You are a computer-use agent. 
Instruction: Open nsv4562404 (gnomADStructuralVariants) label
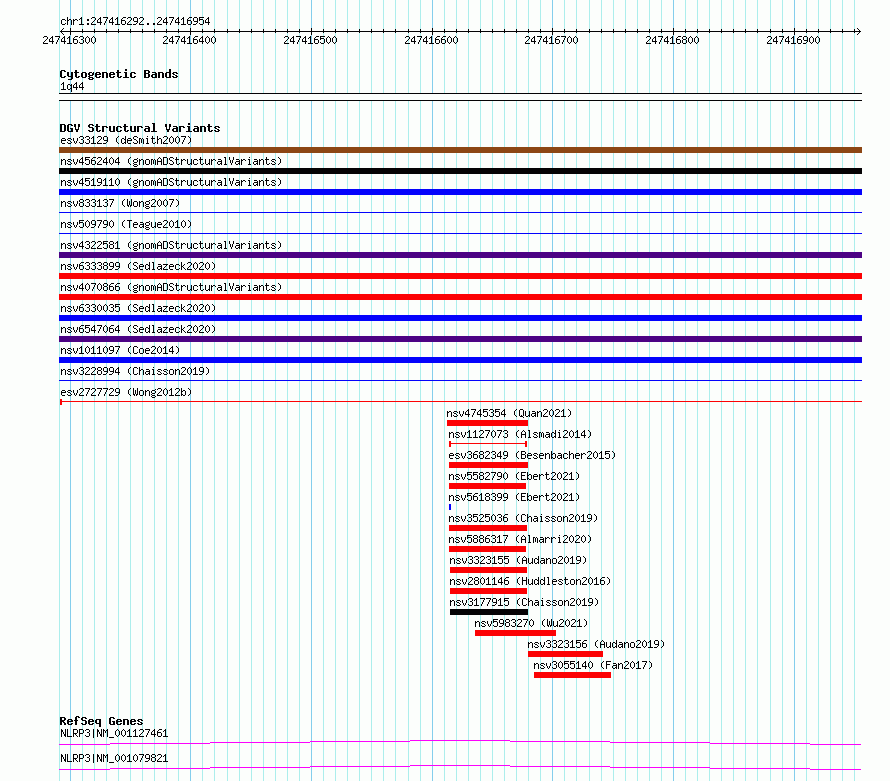[171, 161]
